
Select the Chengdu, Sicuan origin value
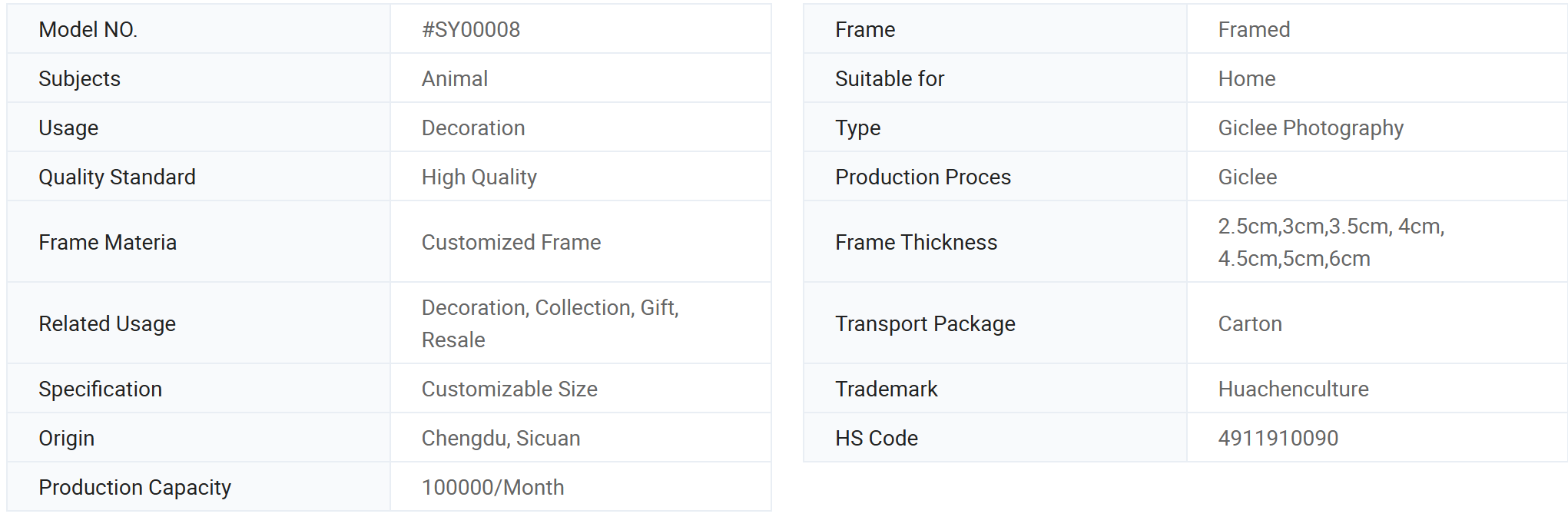tap(501, 438)
